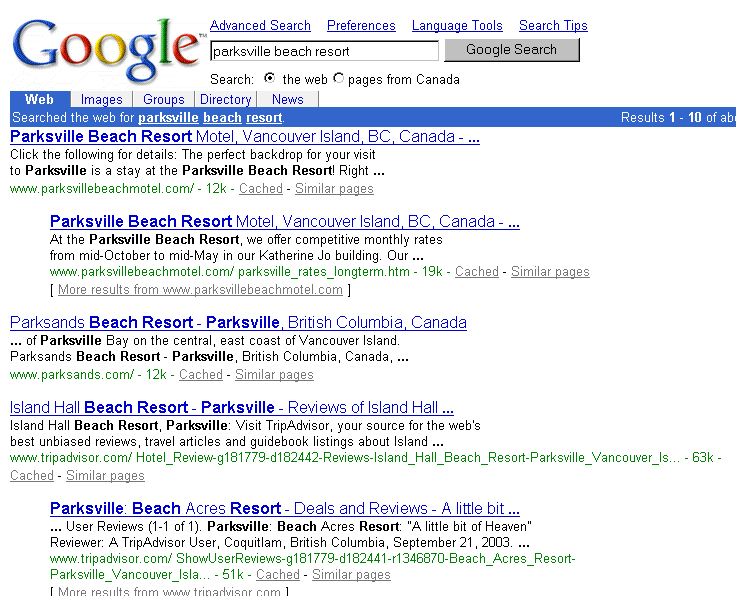Image resolution: width=736 pixels, height=596 pixels.
Task: Open Similar pages for Island Hall tripadvisor result
Action: pyautogui.click(x=105, y=476)
